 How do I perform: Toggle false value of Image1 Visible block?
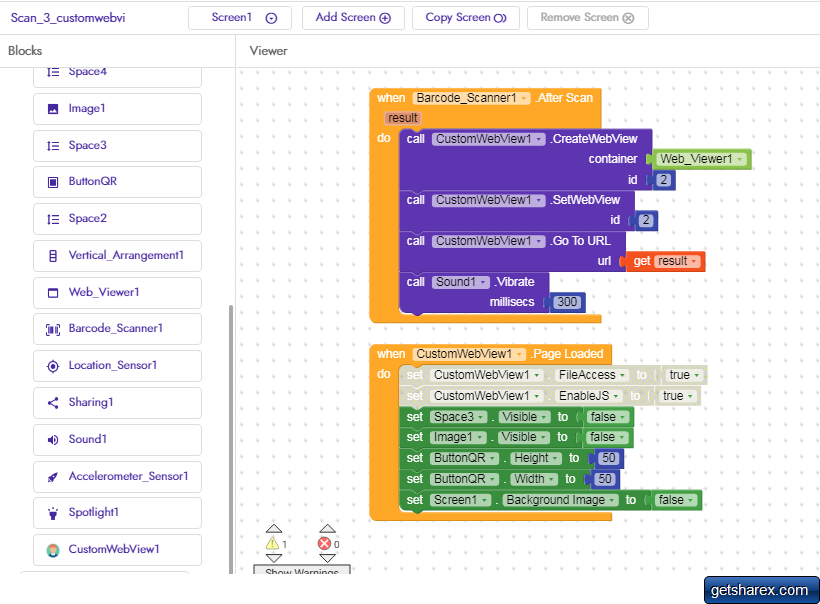click(608, 437)
